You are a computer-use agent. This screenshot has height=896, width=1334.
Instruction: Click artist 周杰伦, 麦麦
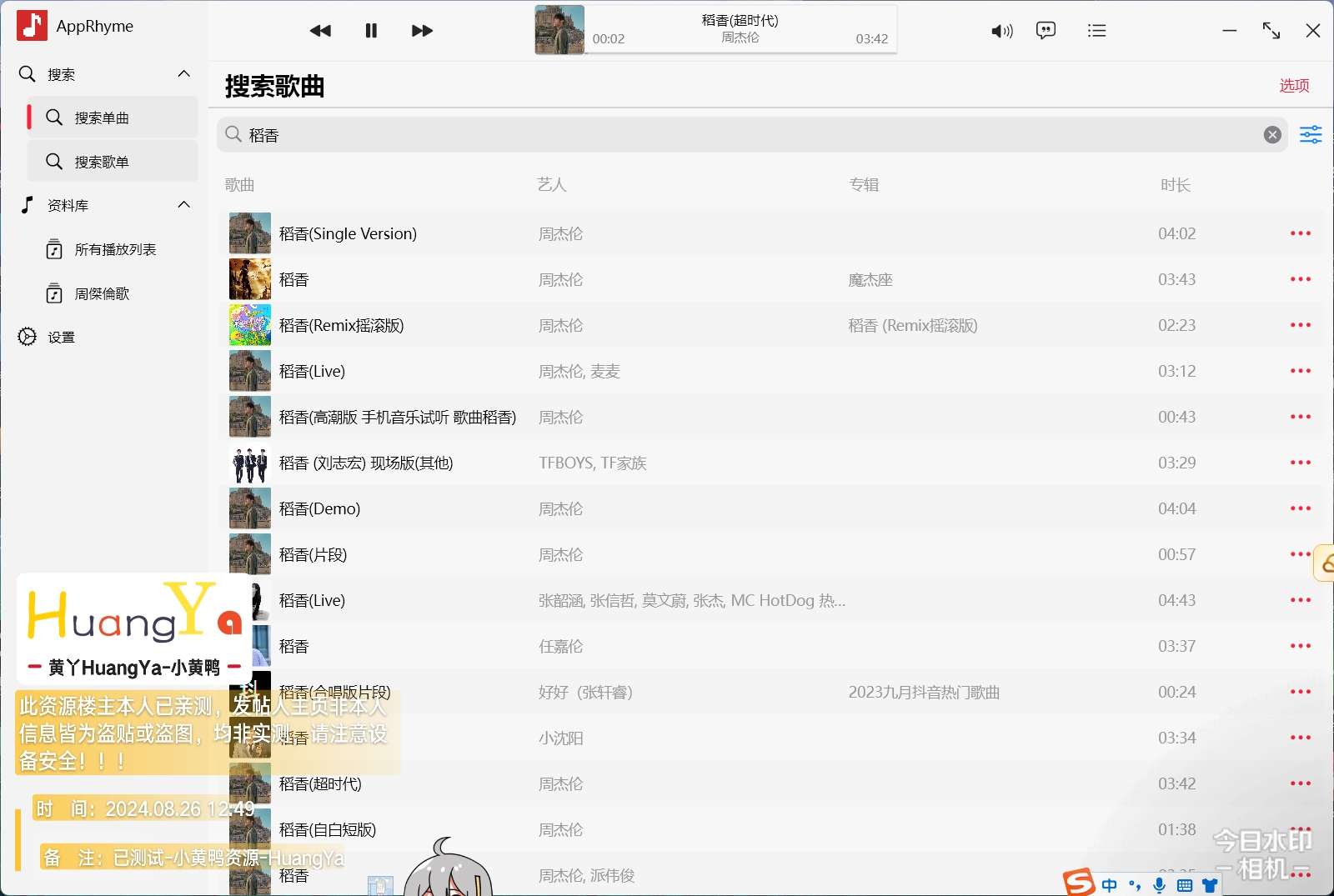[x=579, y=371]
